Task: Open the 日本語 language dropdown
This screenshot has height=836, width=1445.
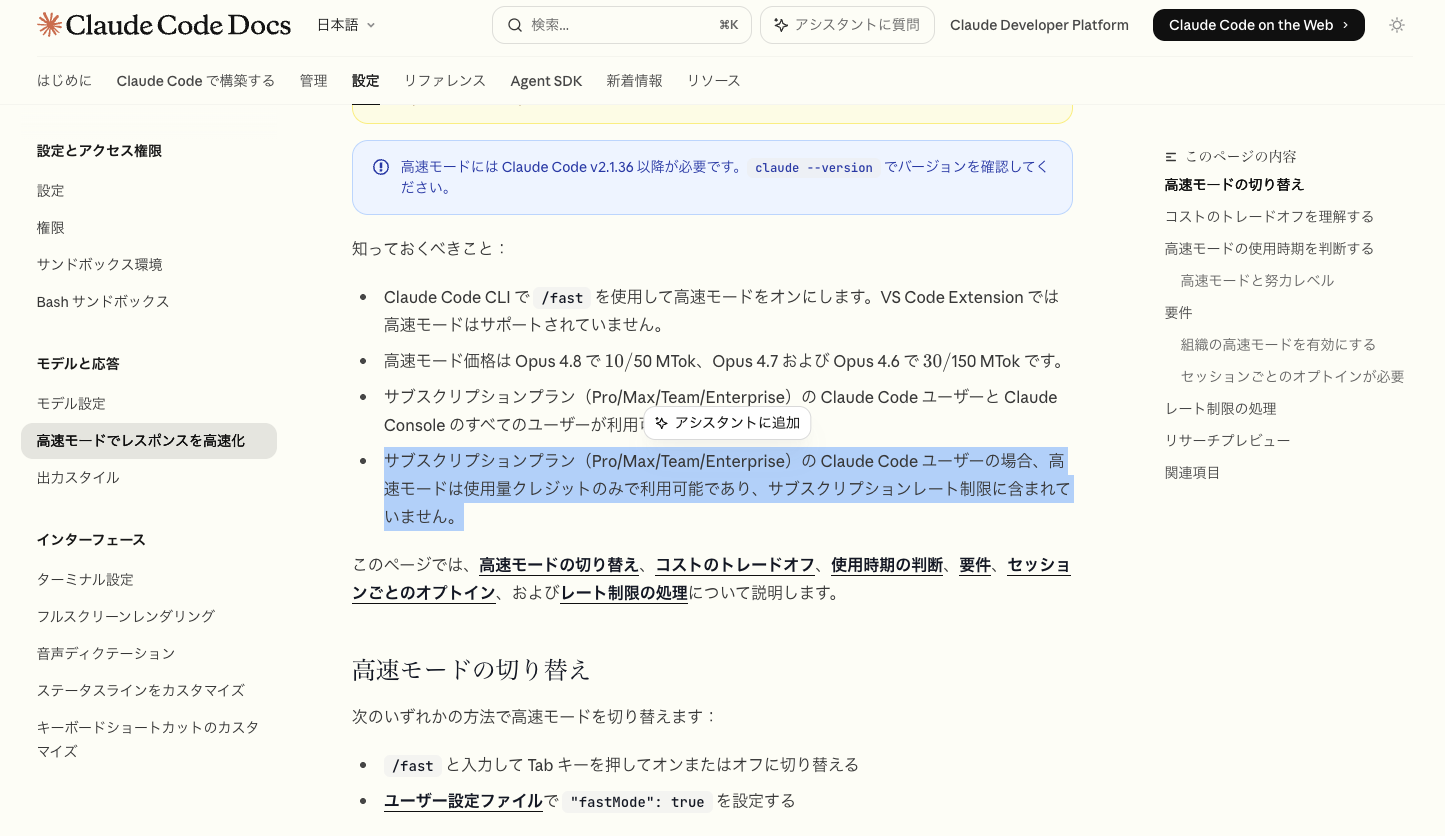Action: (x=346, y=25)
